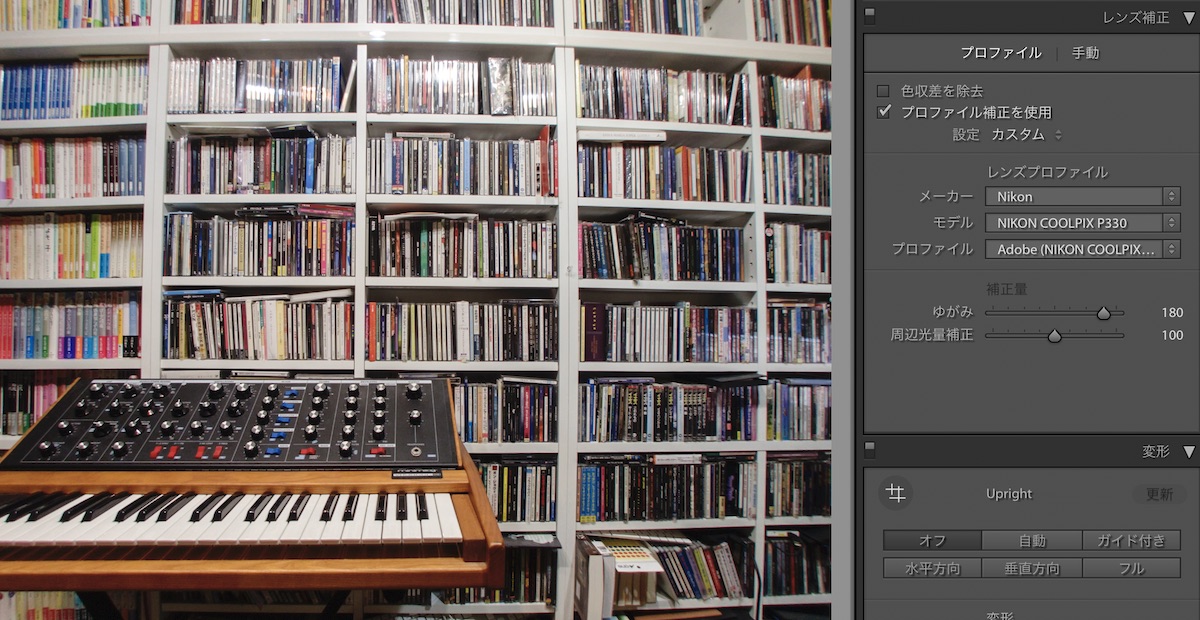1200x620 pixels.
Task: Collapse the レンズ補正 panel triangle
Action: (1188, 17)
